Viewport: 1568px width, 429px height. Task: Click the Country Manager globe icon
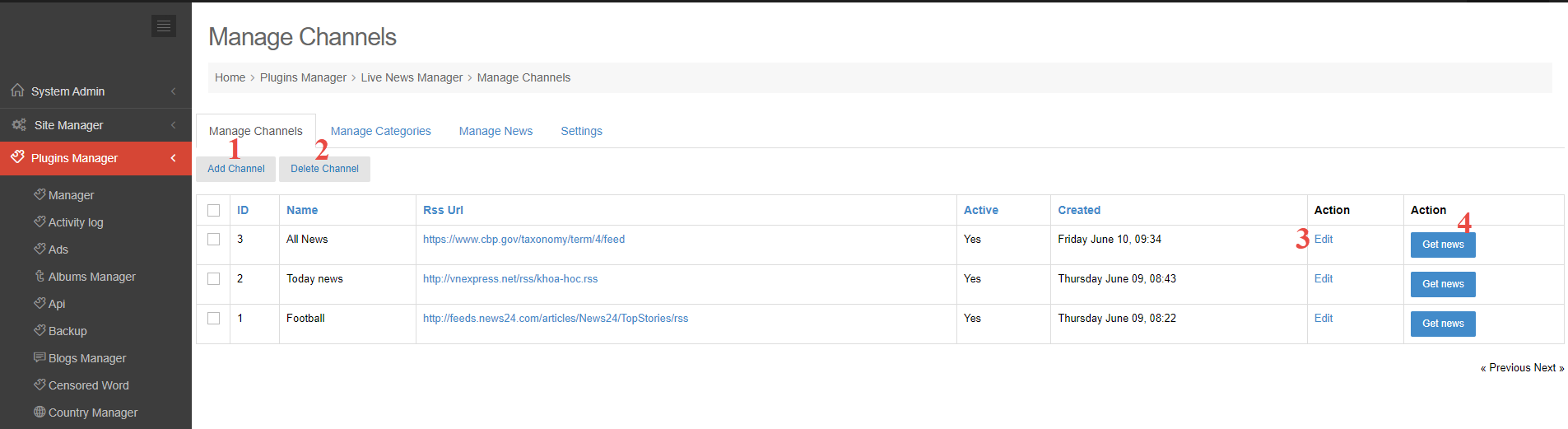40,412
